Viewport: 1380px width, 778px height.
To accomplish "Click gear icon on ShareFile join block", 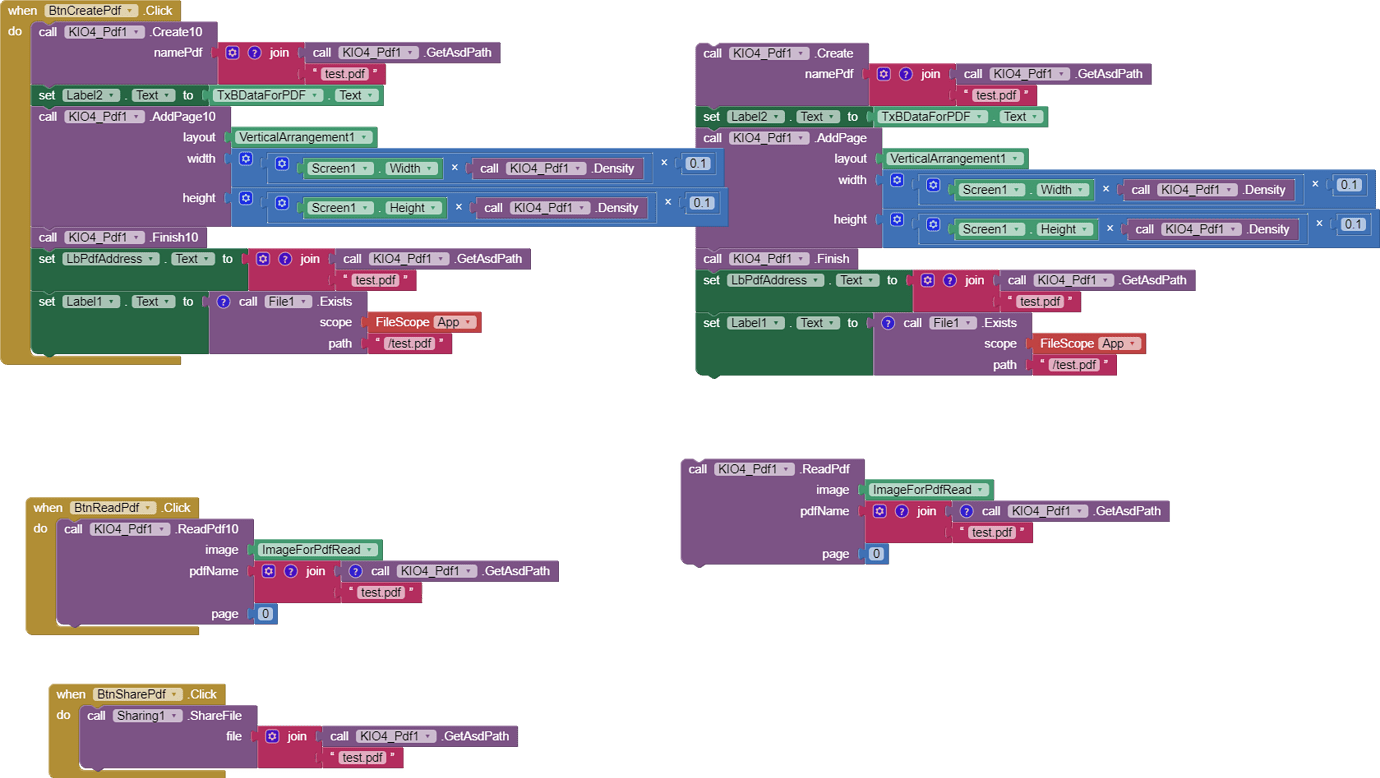I will [272, 736].
